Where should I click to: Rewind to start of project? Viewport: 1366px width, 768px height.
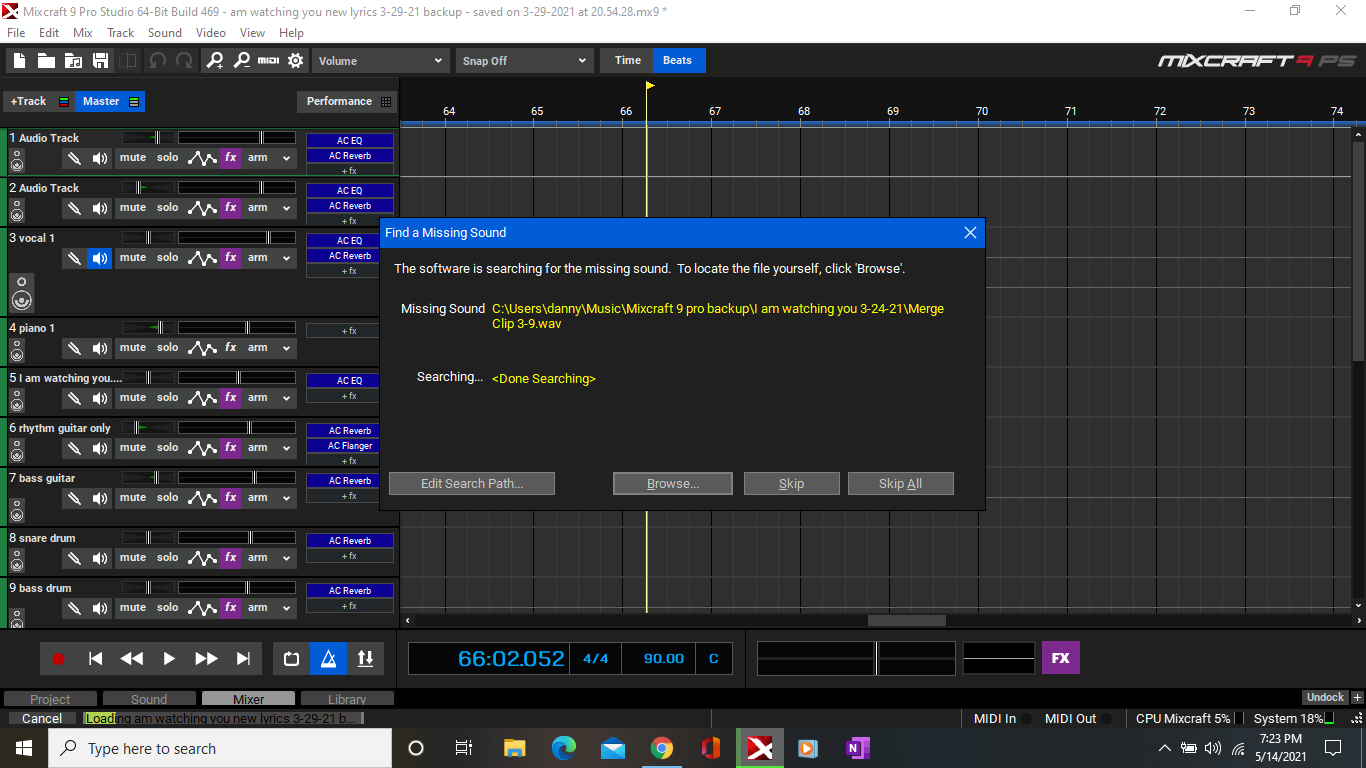click(x=95, y=659)
